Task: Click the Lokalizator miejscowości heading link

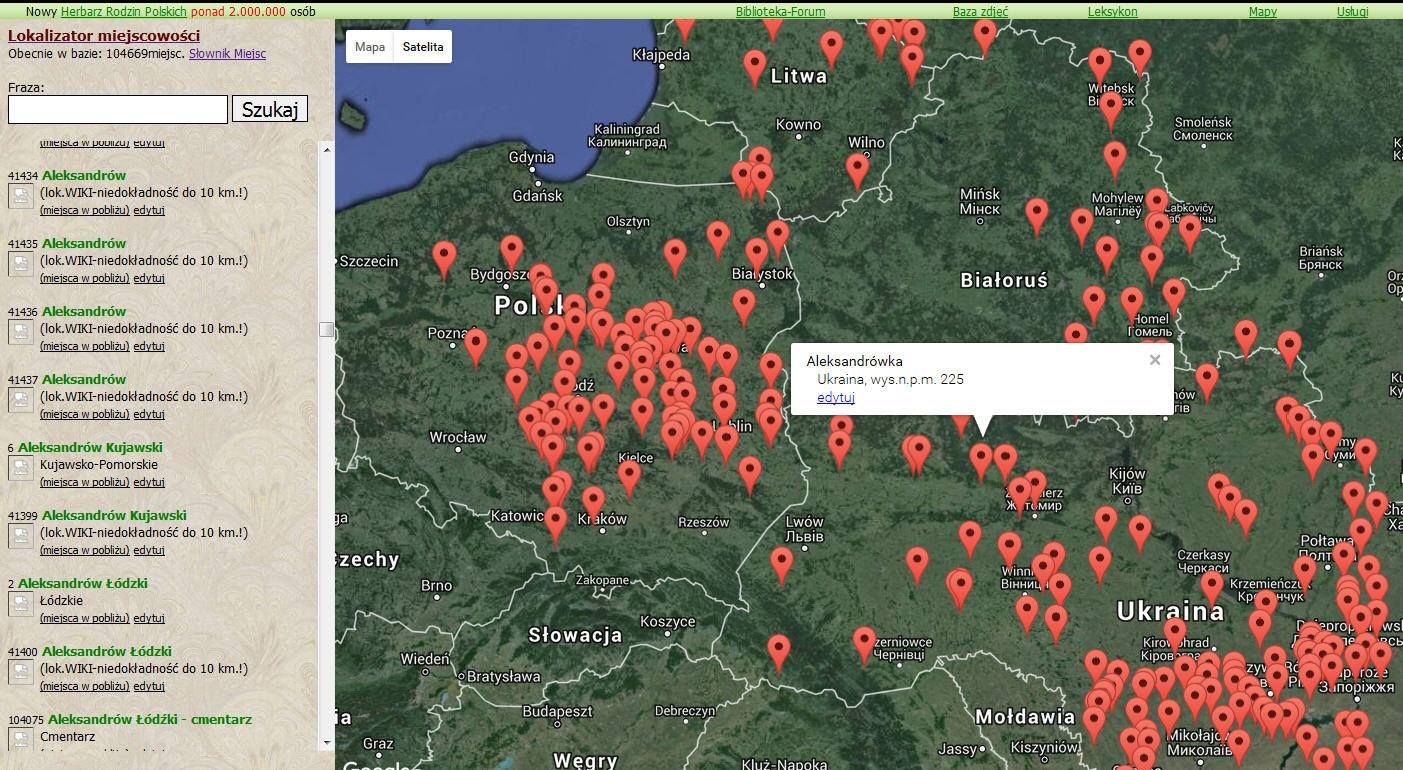Action: pos(104,36)
